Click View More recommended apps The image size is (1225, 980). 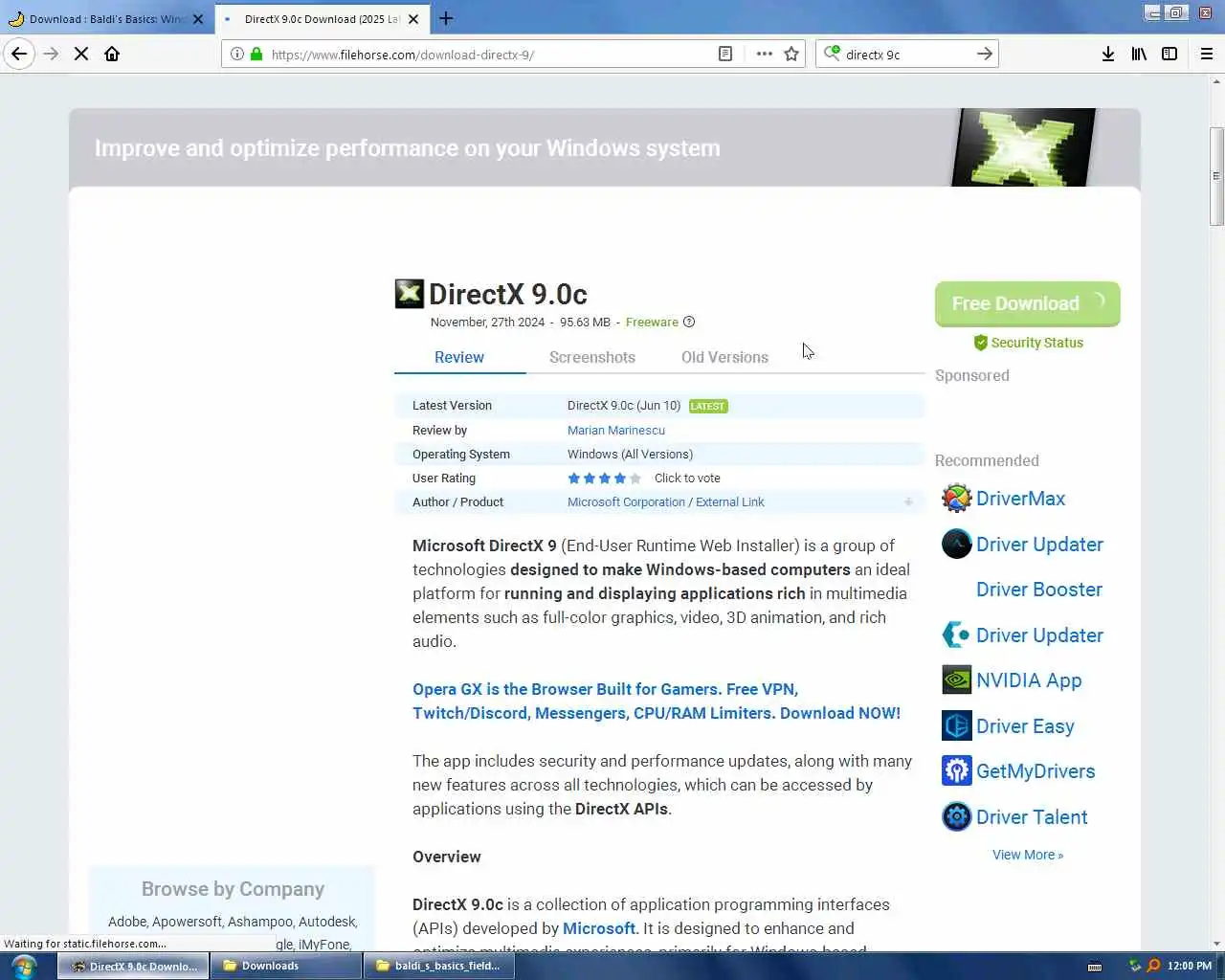(1028, 855)
